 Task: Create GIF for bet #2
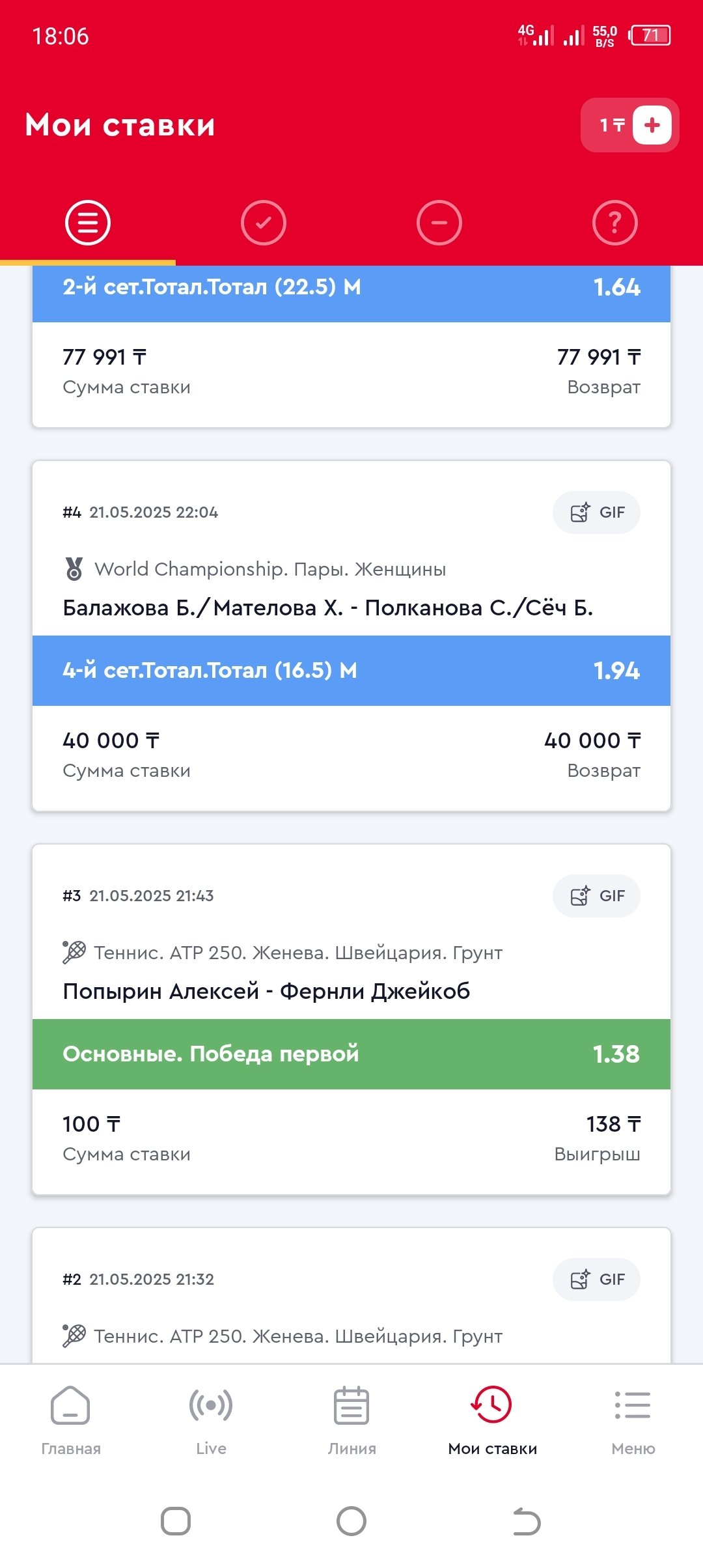tap(596, 1280)
